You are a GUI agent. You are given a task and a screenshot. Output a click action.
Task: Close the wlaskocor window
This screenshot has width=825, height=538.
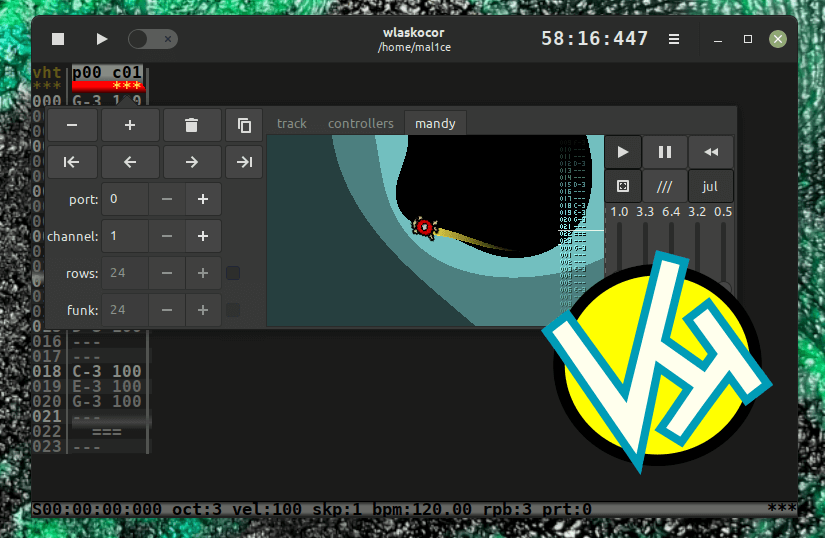pos(778,39)
